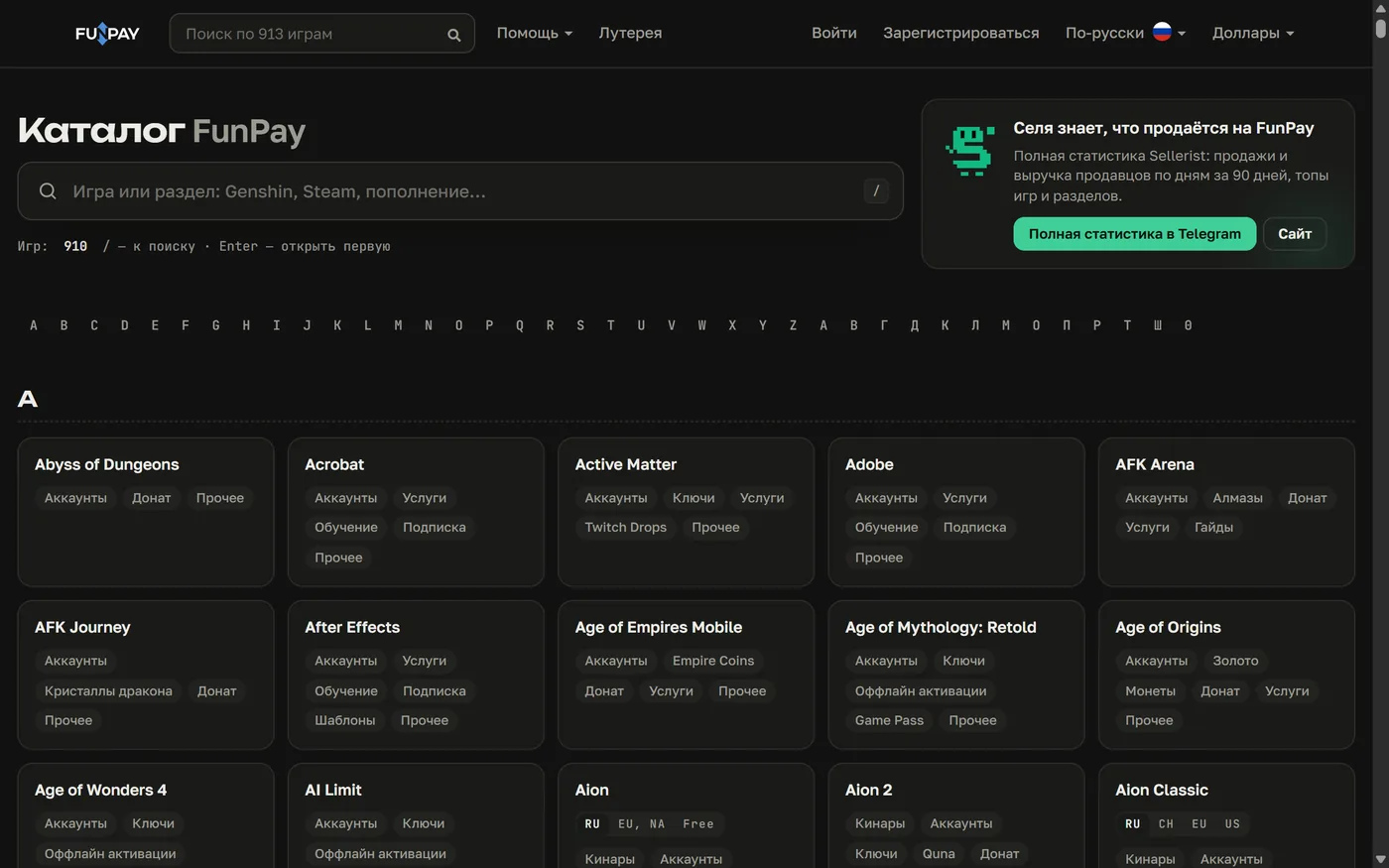Open Twitch Drops under Active Matter
The width and height of the screenshot is (1389, 868).
(x=626, y=528)
